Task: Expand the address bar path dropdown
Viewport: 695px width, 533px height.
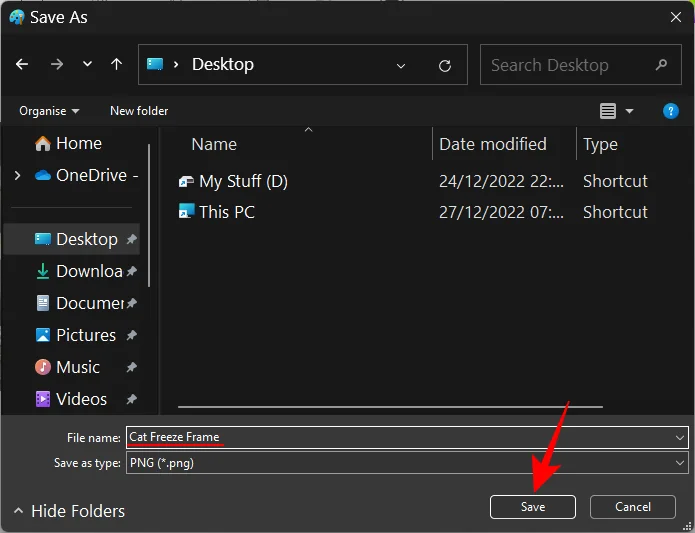Action: [401, 65]
